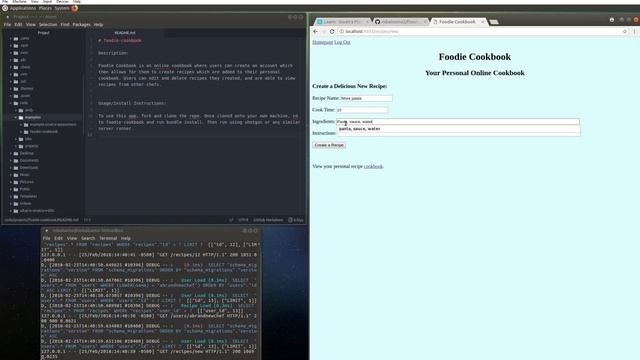Click the GitHub favicon on the second tab
This screenshot has width=640, height=360.
point(377,22)
